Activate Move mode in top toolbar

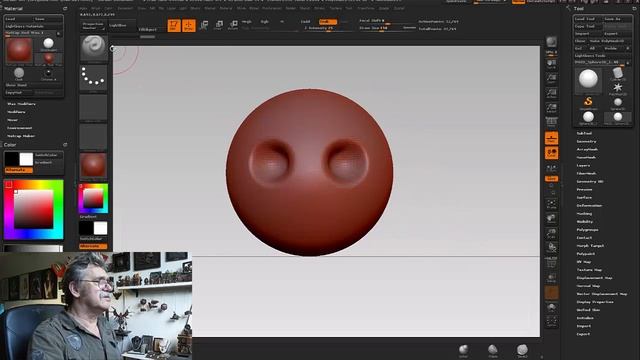[x=204, y=25]
